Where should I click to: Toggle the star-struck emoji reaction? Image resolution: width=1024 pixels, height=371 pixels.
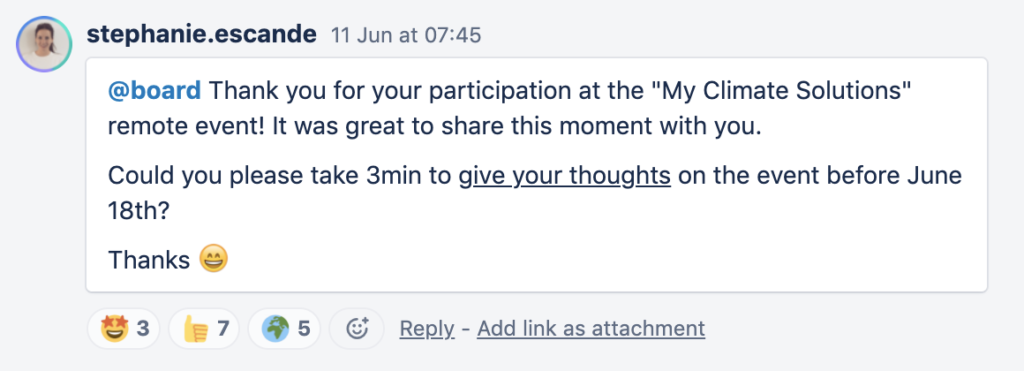click(x=124, y=329)
